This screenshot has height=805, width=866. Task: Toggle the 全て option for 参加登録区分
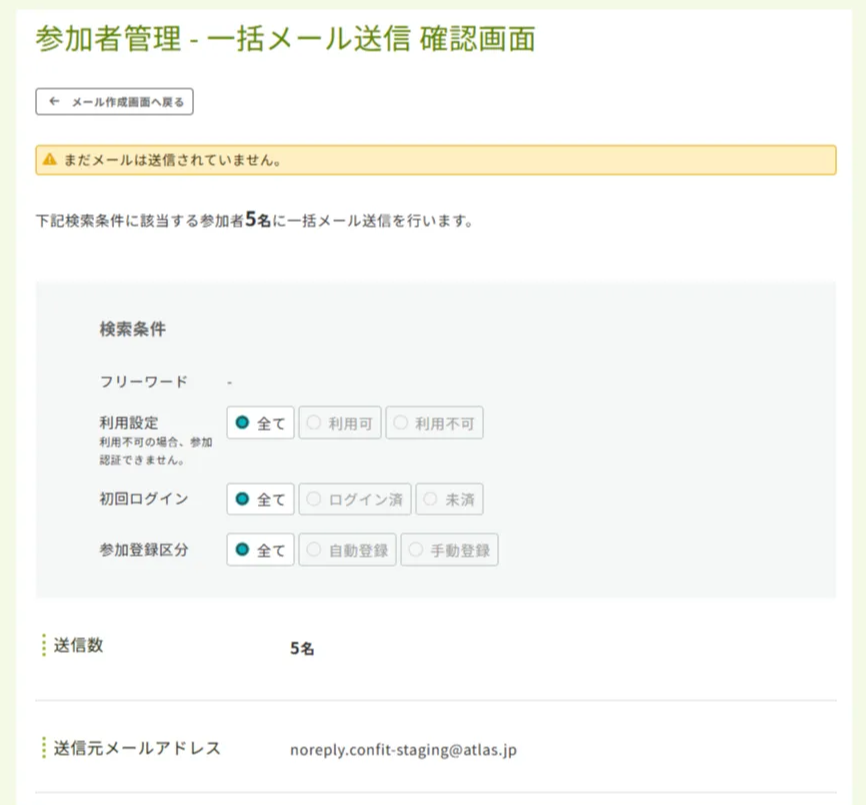click(259, 549)
